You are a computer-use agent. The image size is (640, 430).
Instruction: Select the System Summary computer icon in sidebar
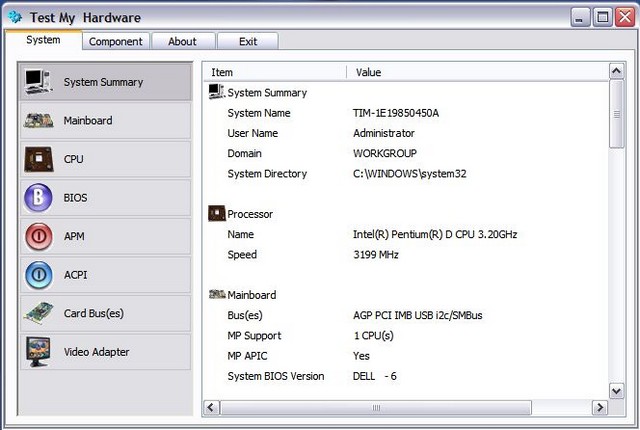click(x=38, y=81)
